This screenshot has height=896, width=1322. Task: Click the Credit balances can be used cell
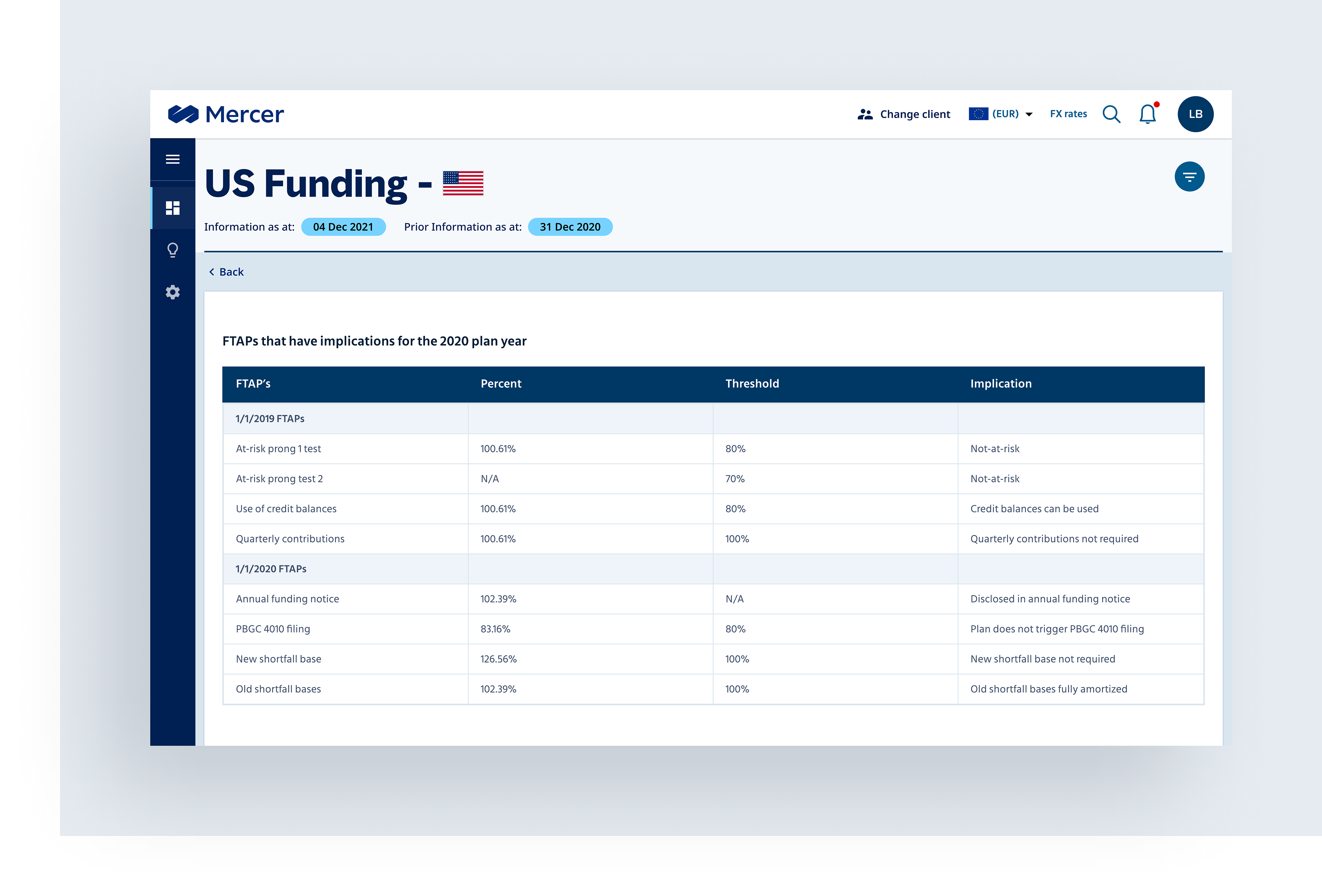pos(1034,509)
